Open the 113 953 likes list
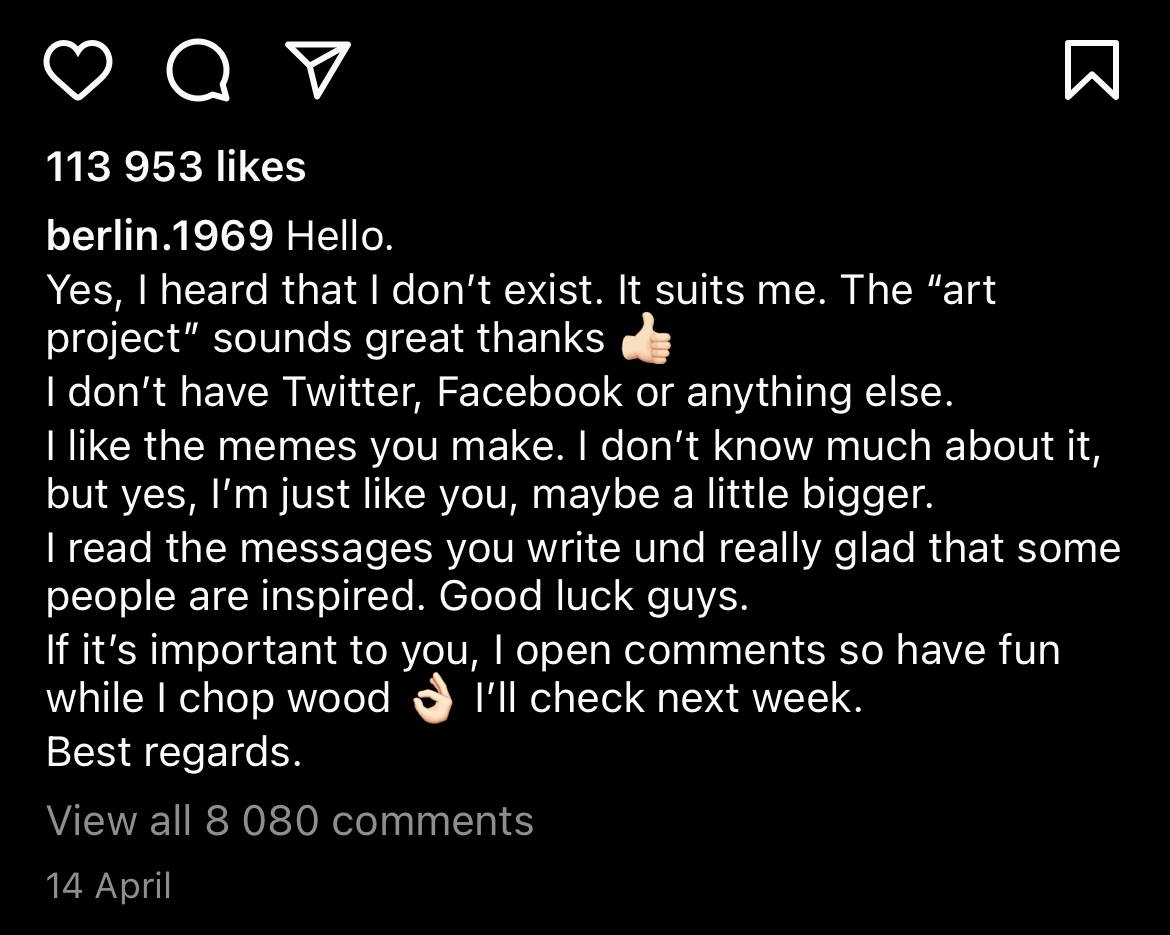 [x=176, y=166]
